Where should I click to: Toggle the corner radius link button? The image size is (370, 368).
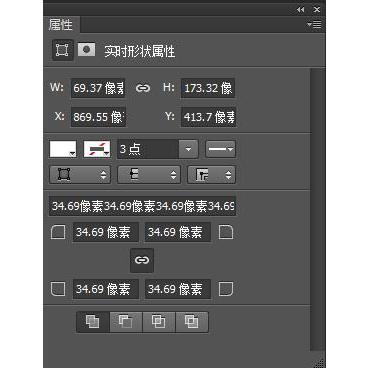[x=142, y=260]
